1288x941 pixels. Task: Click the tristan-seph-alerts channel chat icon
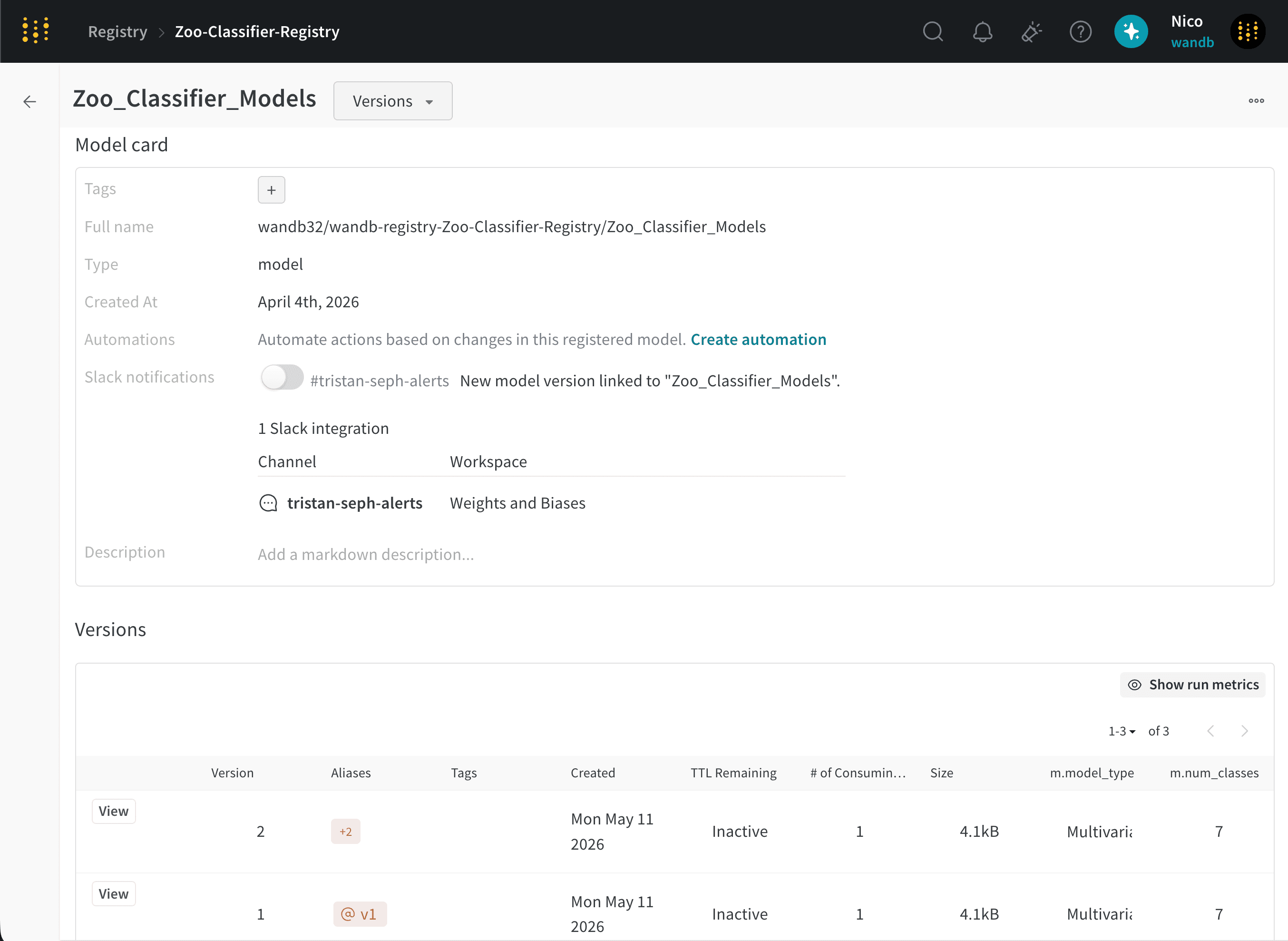coord(268,503)
